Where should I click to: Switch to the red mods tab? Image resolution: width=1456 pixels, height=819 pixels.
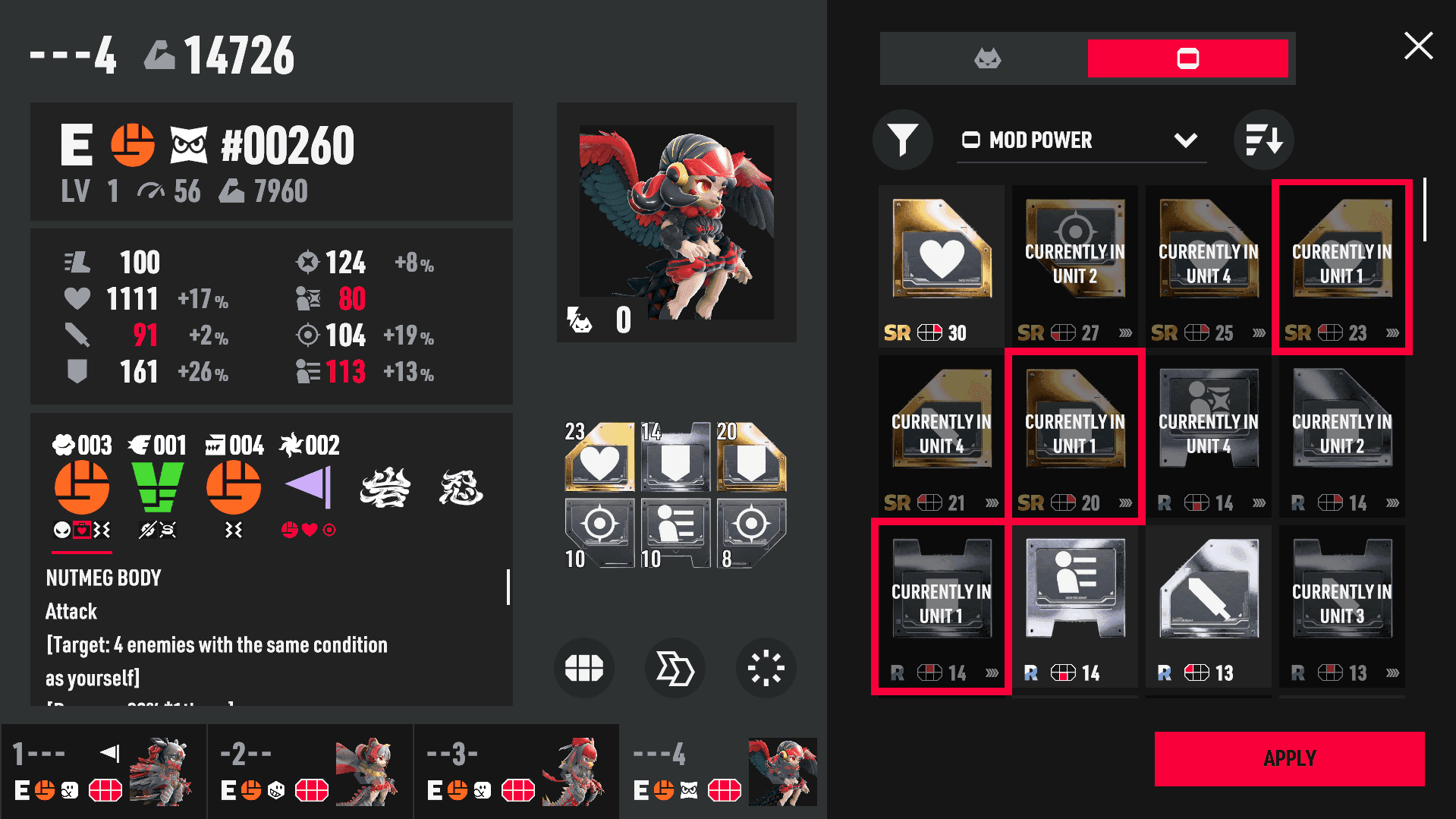(x=1188, y=58)
